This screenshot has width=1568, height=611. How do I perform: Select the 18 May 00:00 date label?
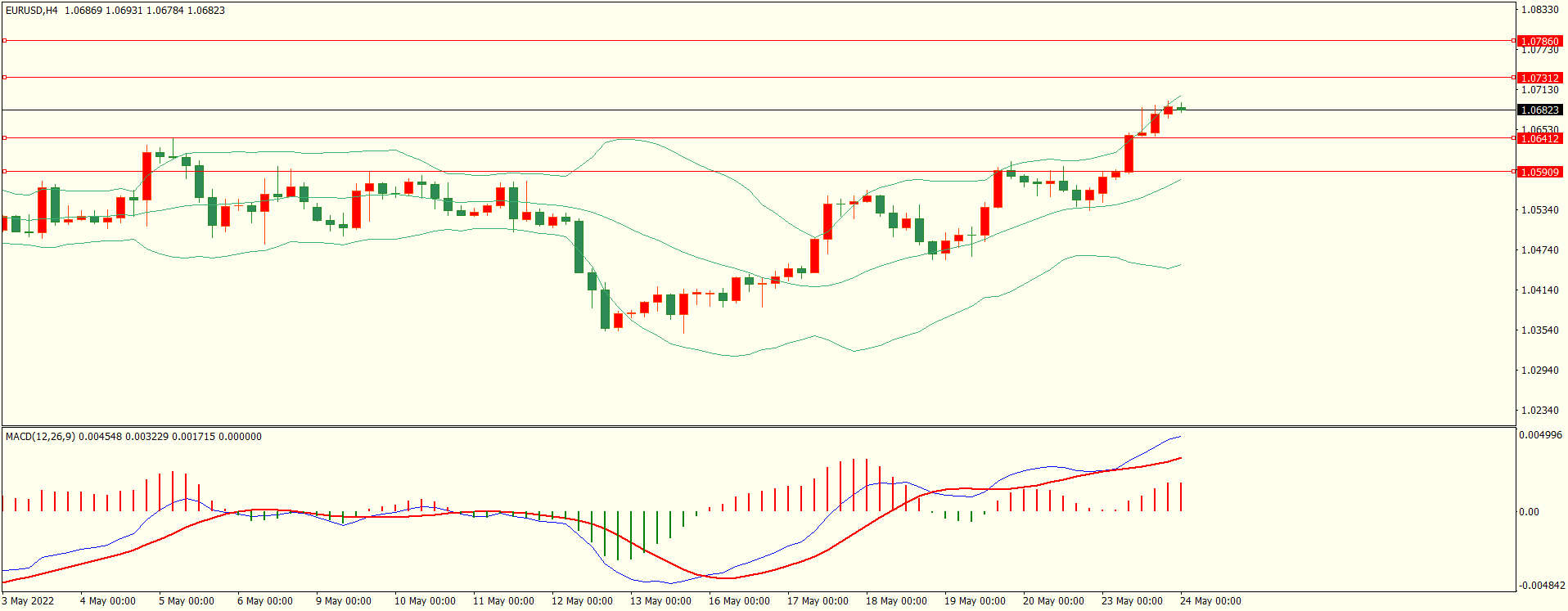pyautogui.click(x=896, y=601)
